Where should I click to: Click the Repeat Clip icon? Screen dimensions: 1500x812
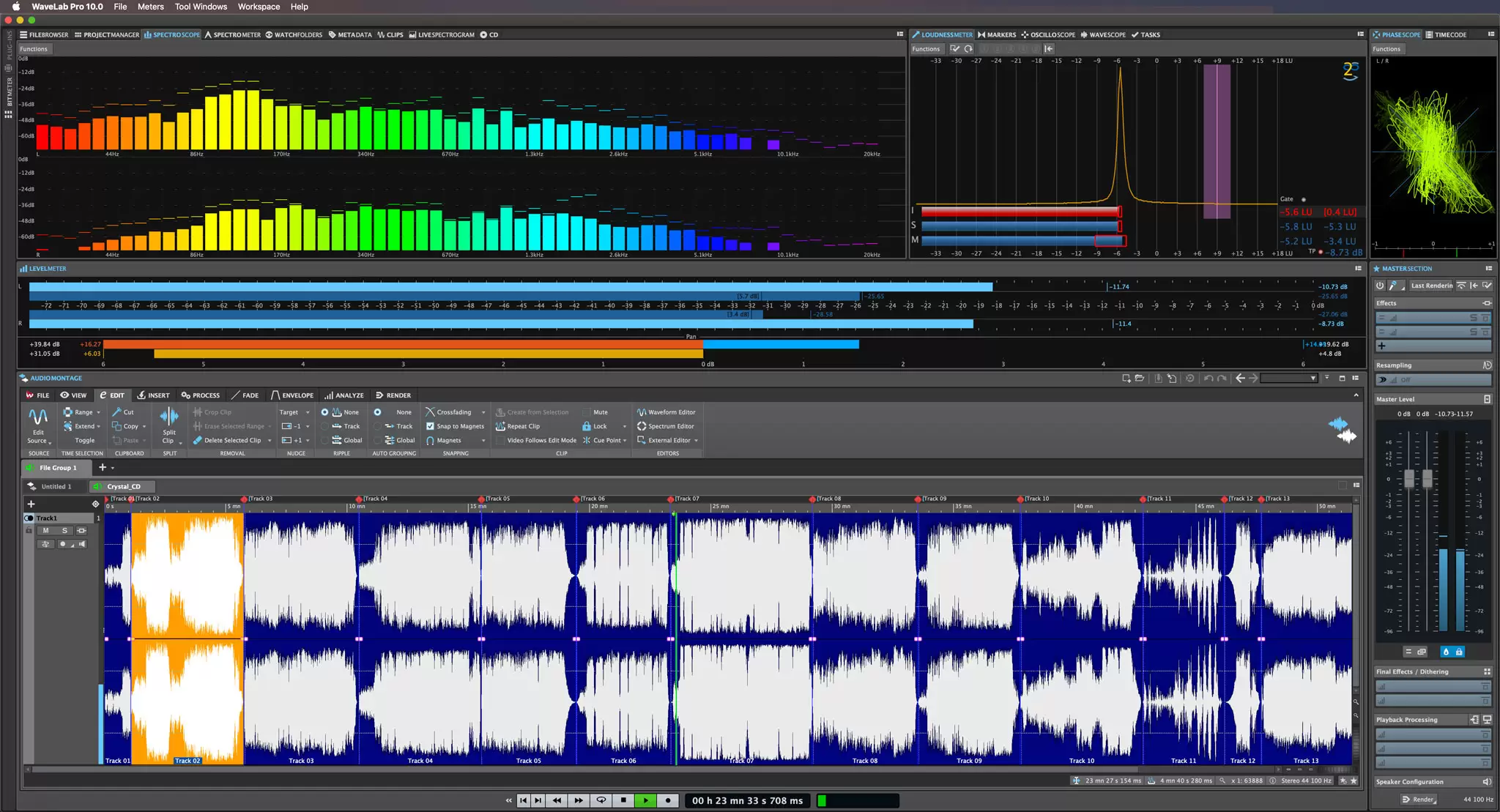(x=501, y=426)
